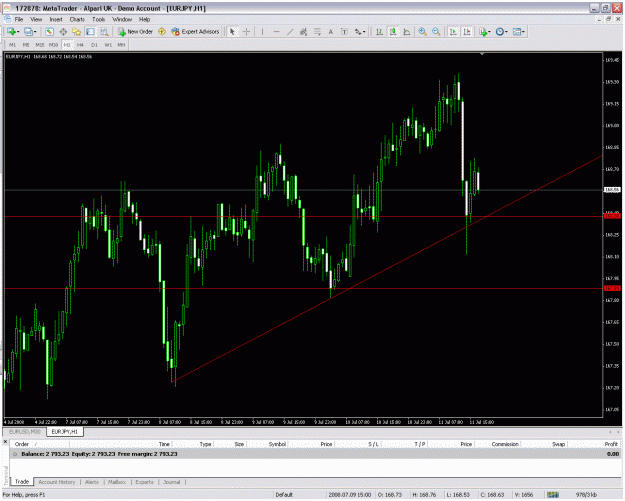
Task: Open the File menu
Action: tap(19, 19)
